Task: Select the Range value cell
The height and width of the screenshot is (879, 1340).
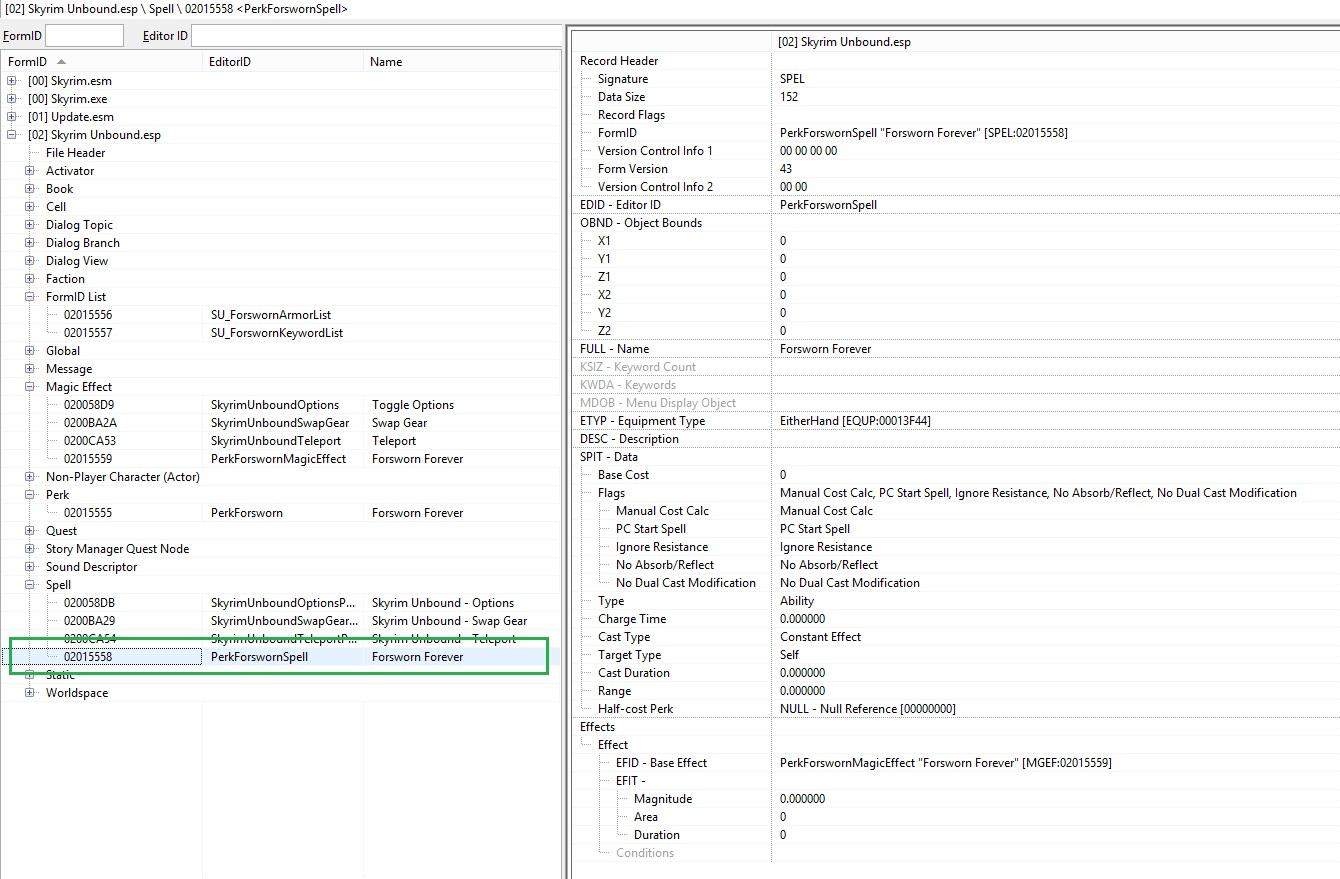Action: click(x=1055, y=691)
